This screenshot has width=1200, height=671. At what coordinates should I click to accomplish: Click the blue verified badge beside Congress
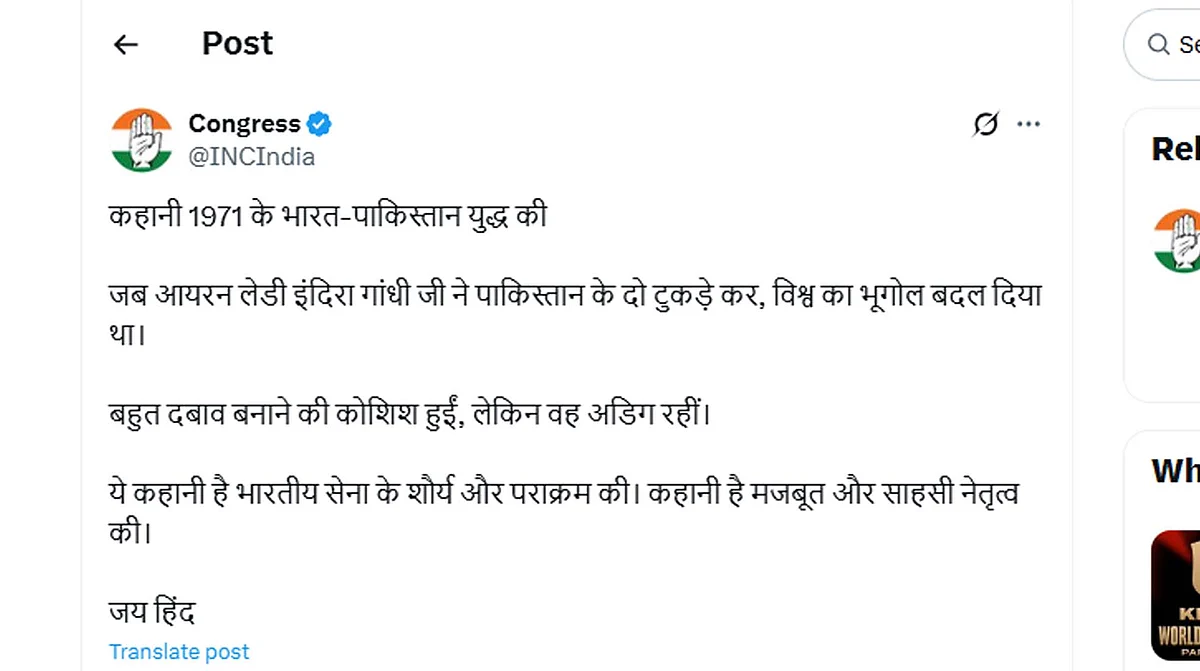[x=319, y=125]
